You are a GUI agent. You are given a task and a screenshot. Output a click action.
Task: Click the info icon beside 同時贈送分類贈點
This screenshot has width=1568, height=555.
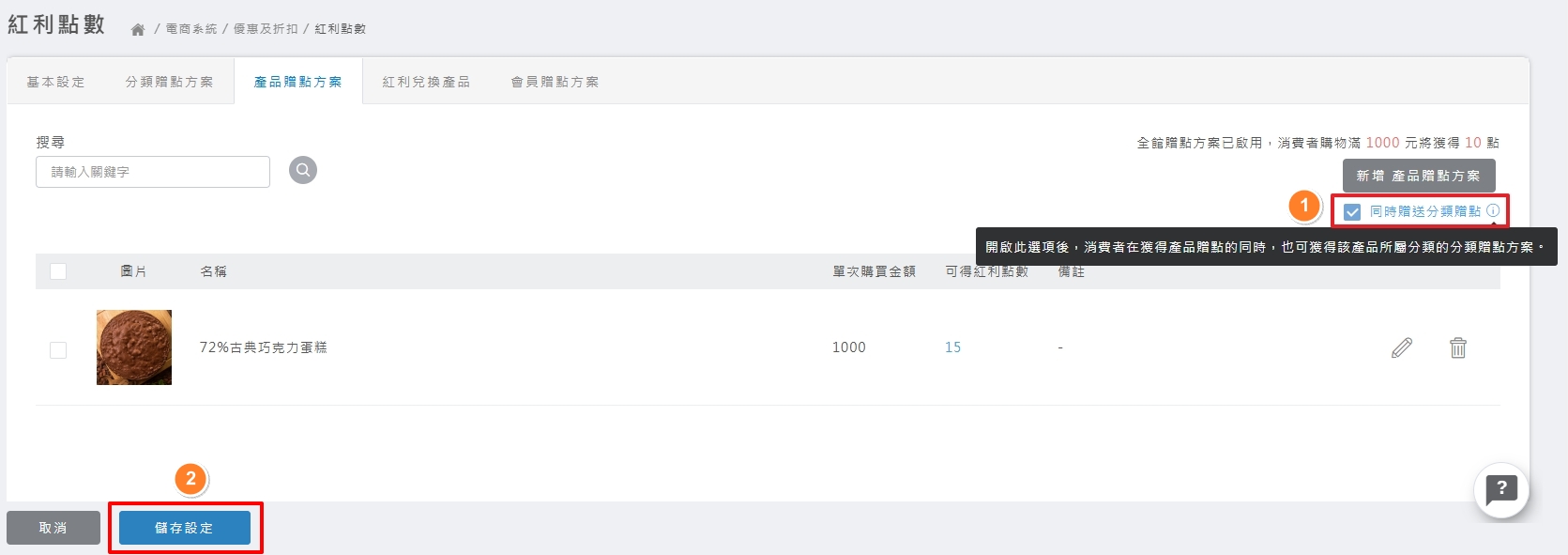pos(1493,210)
